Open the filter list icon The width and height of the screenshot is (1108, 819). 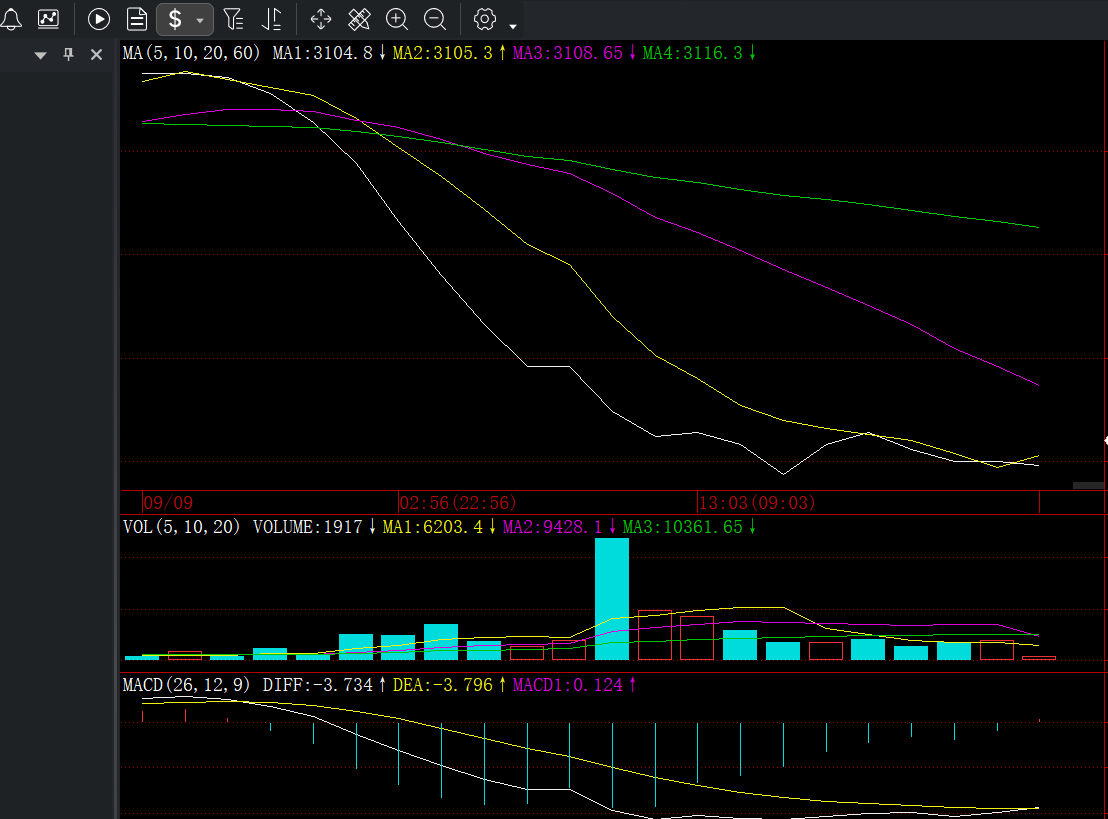tap(233, 19)
